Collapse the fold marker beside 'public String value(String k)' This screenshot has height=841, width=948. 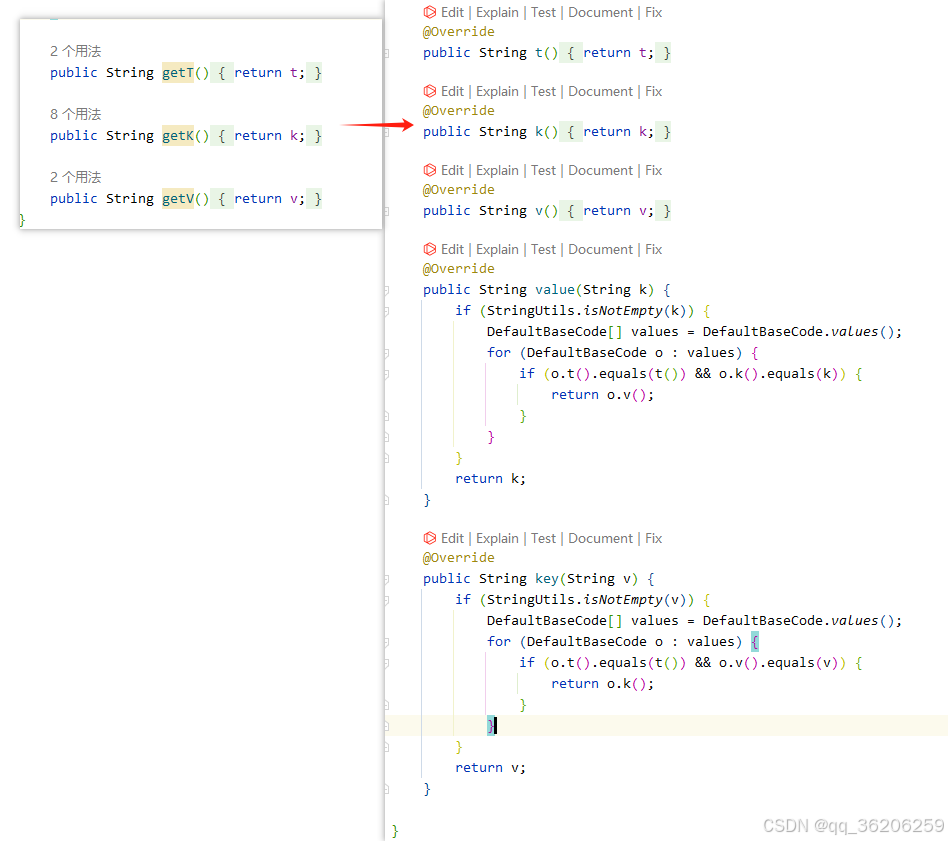click(386, 290)
